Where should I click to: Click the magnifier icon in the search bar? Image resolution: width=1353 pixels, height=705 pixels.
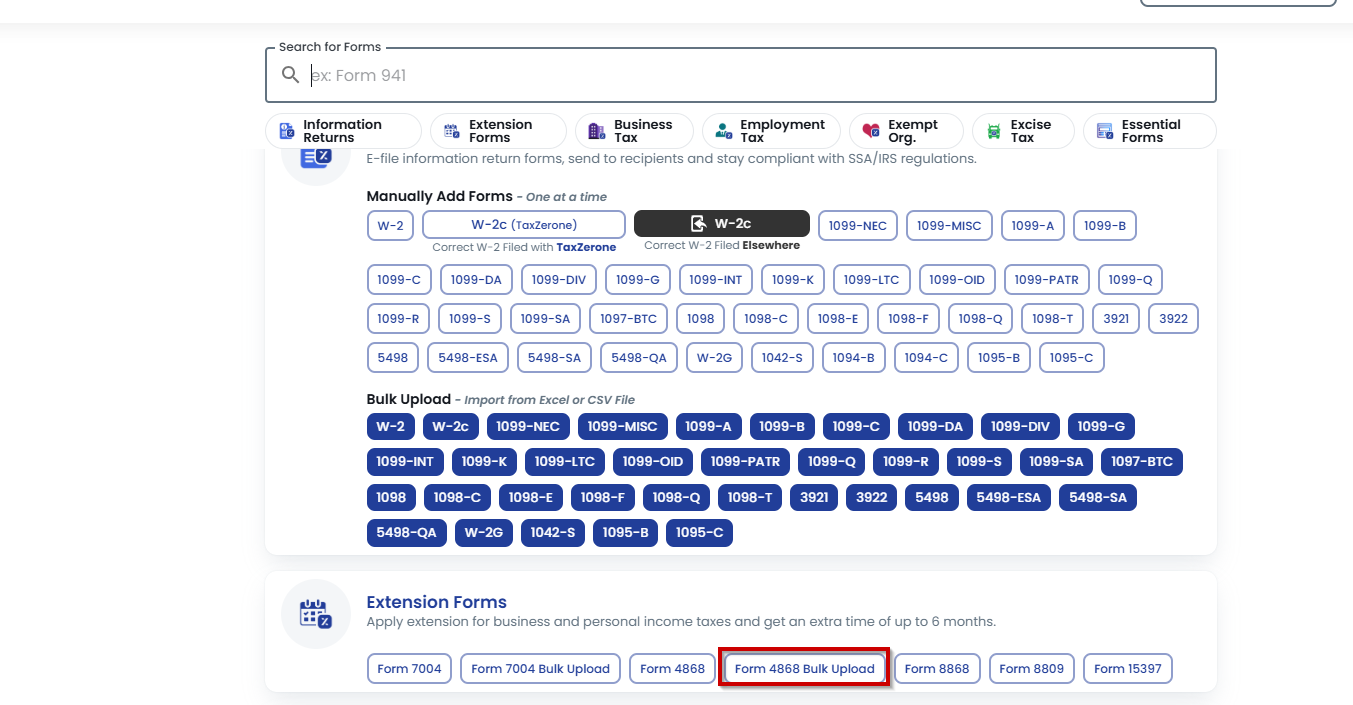coord(291,75)
